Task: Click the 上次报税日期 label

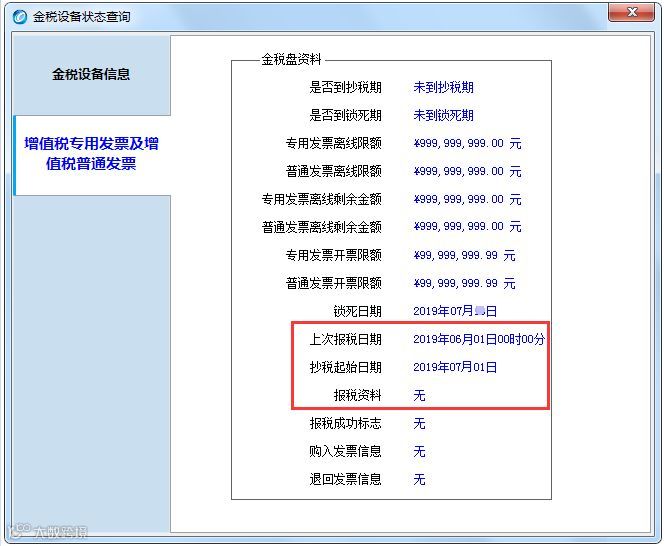Action: pos(345,339)
